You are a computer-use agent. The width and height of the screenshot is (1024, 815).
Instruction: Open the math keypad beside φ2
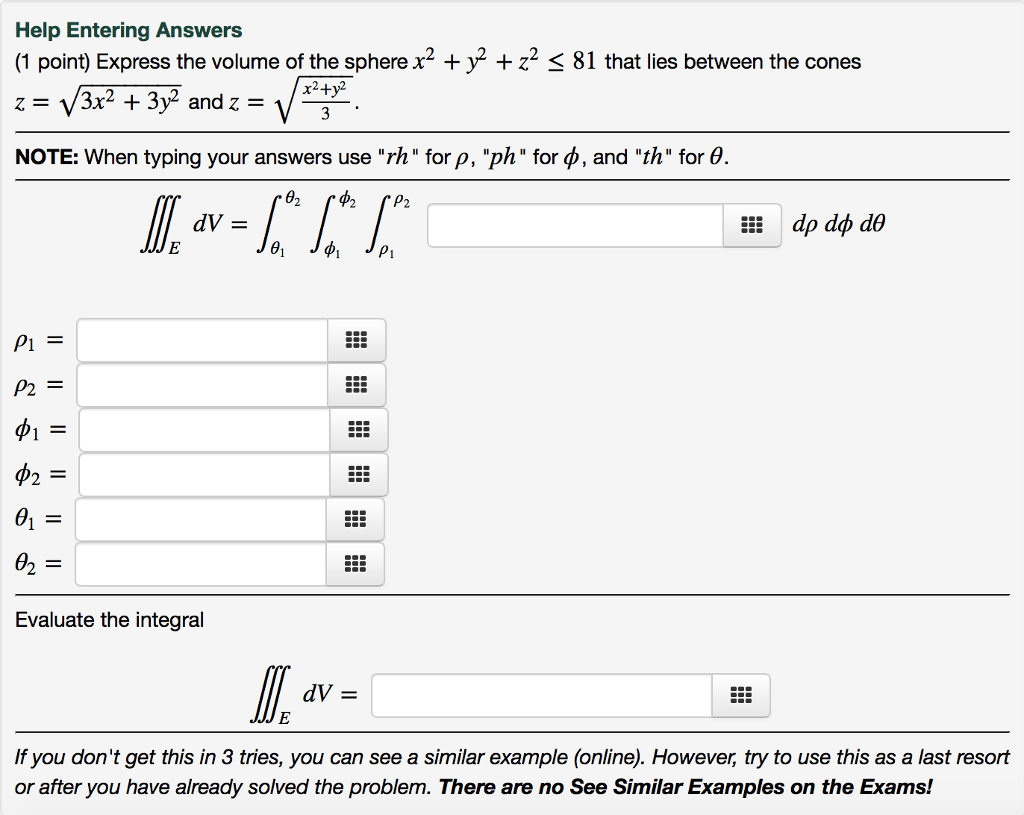(x=357, y=474)
